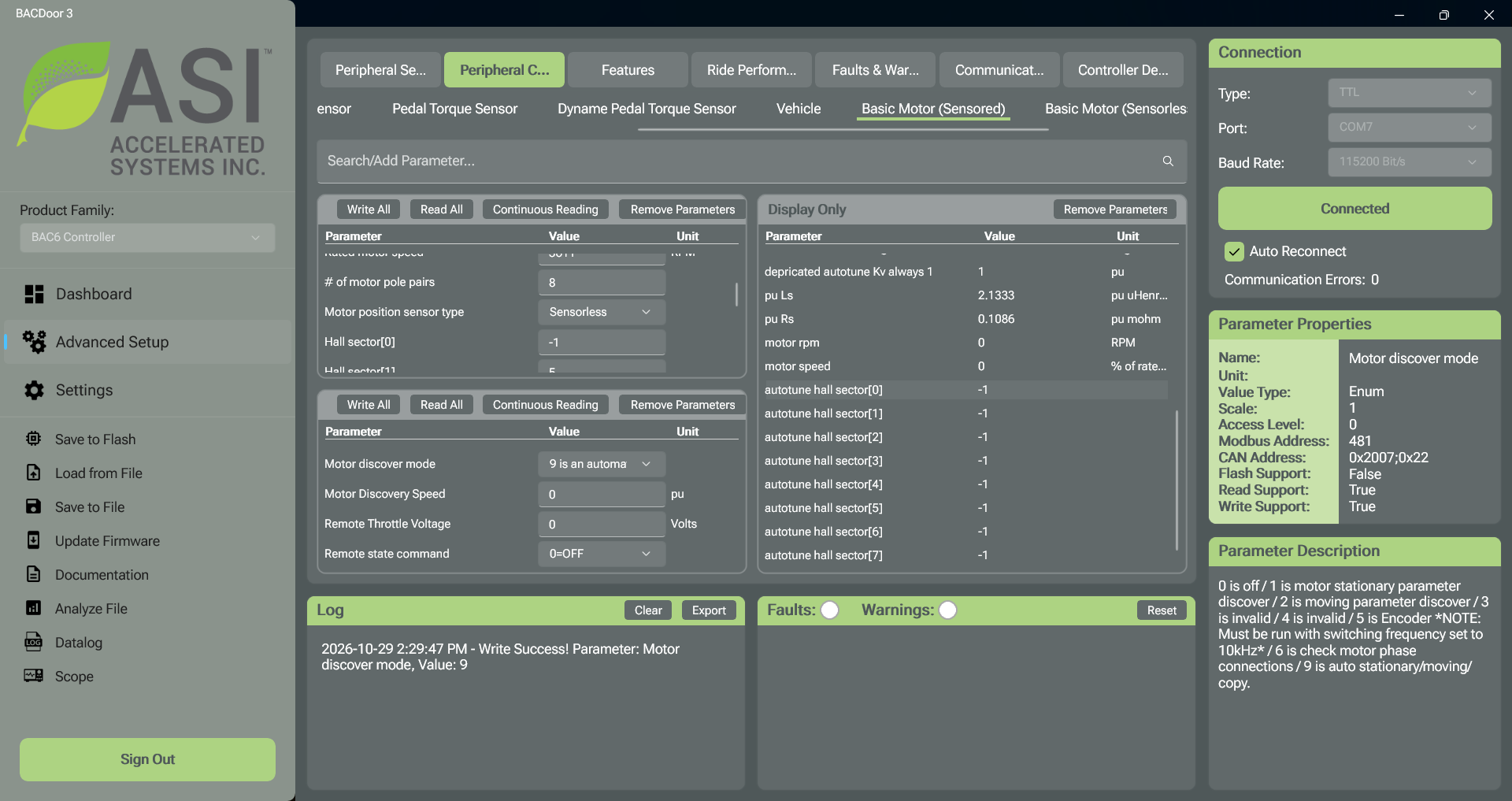Click the Faults indicator circle
This screenshot has width=1512, height=801.
(829, 610)
